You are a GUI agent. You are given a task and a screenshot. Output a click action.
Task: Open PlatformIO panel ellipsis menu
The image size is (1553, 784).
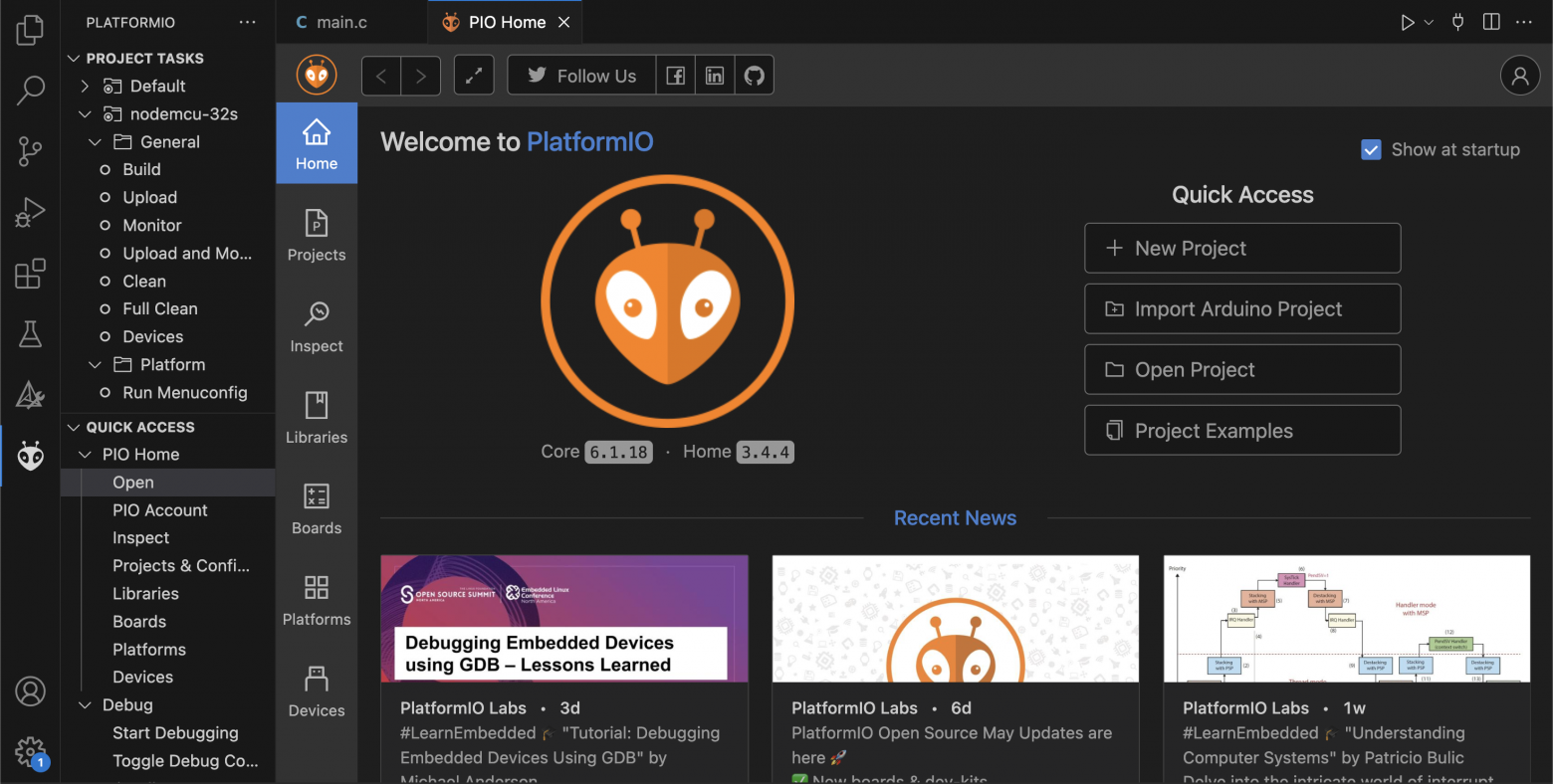click(248, 22)
